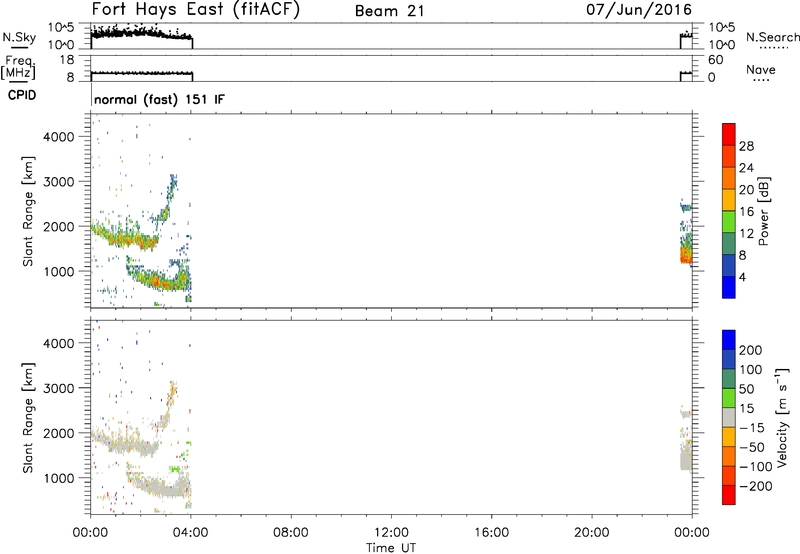Click the date '07/Jun/2016'
Viewport: 800px width, 554px height.
[x=639, y=10]
